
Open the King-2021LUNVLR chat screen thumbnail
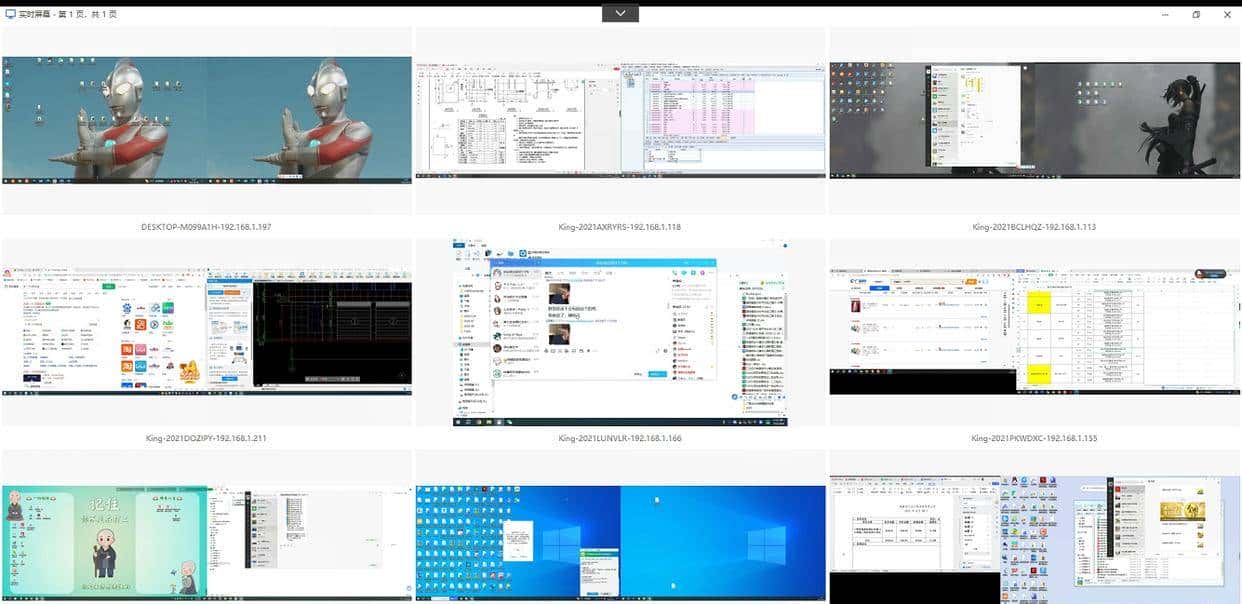(620, 331)
